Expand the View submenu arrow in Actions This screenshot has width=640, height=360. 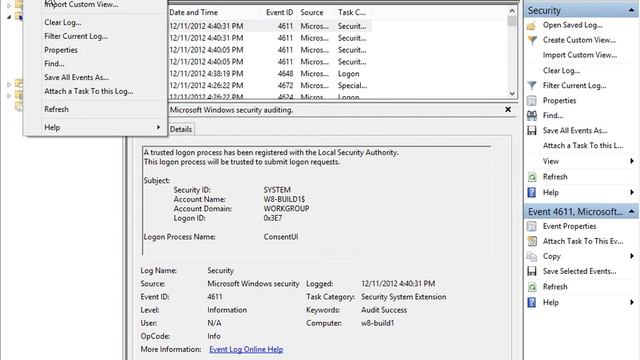click(x=632, y=161)
